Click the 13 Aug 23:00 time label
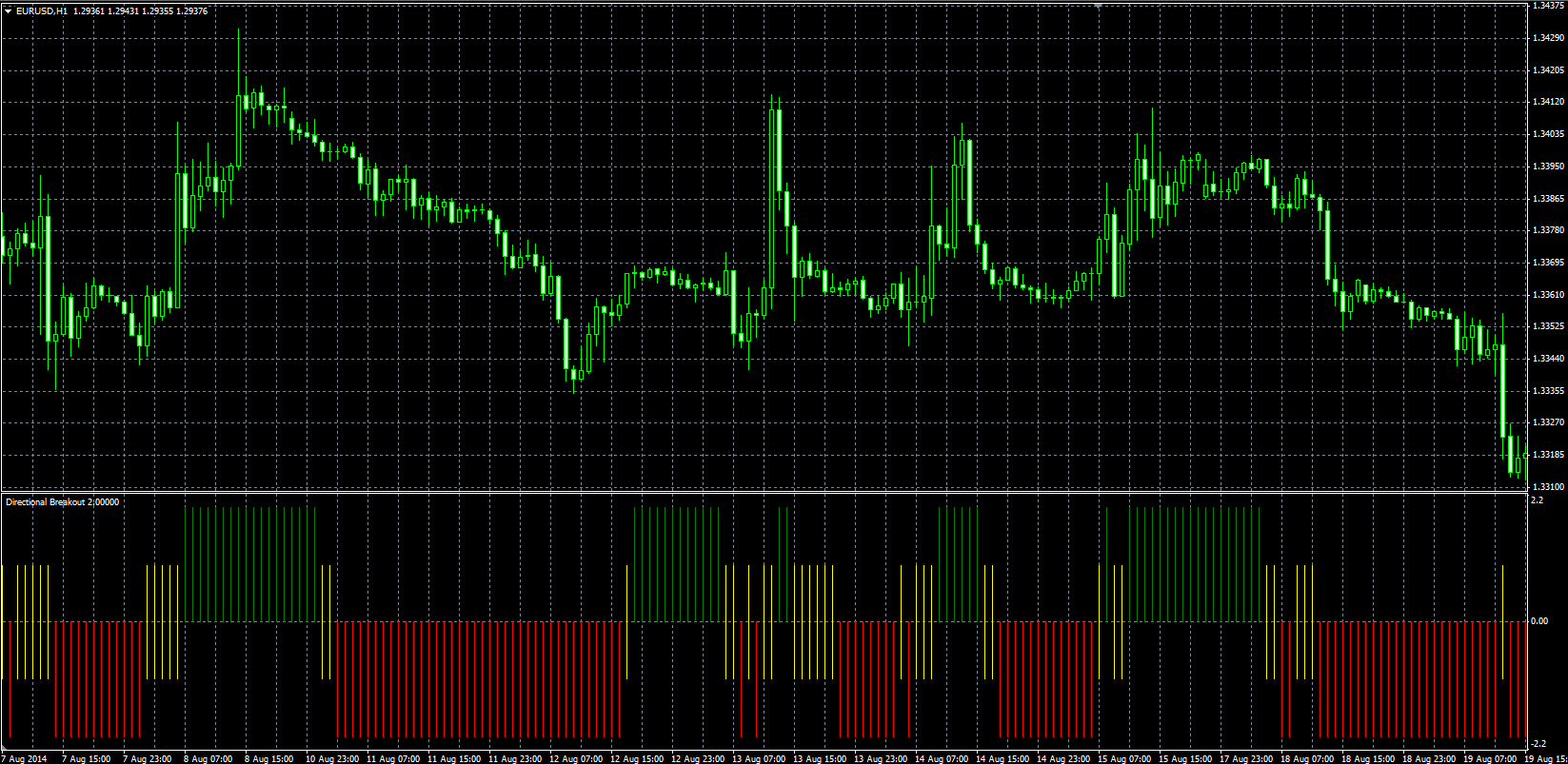The image size is (1568, 764). pos(881,759)
